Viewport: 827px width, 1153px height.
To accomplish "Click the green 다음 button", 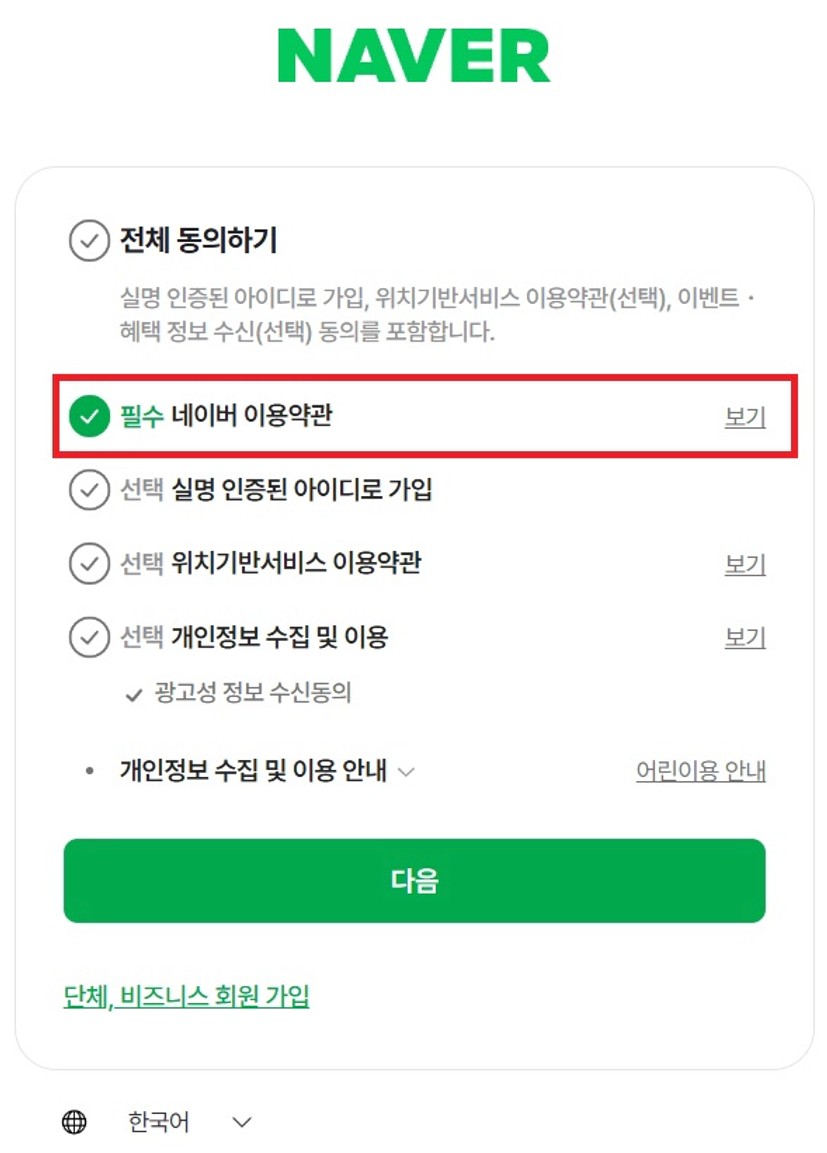I will 414,880.
